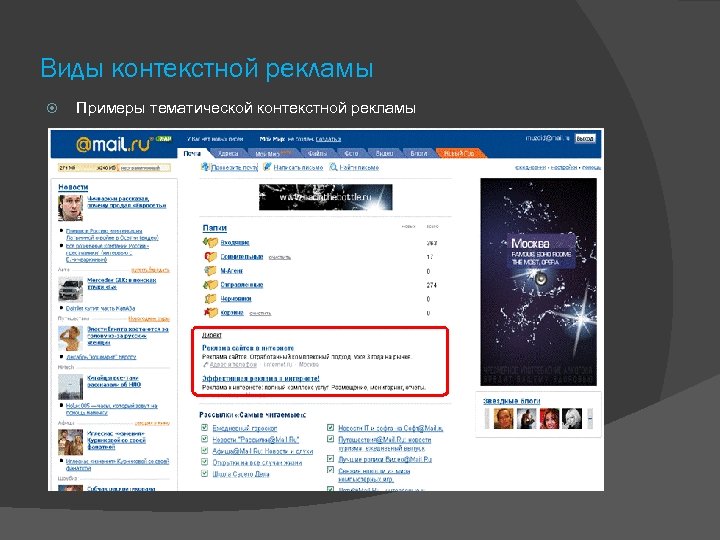Open the Новости heading link

73,187
